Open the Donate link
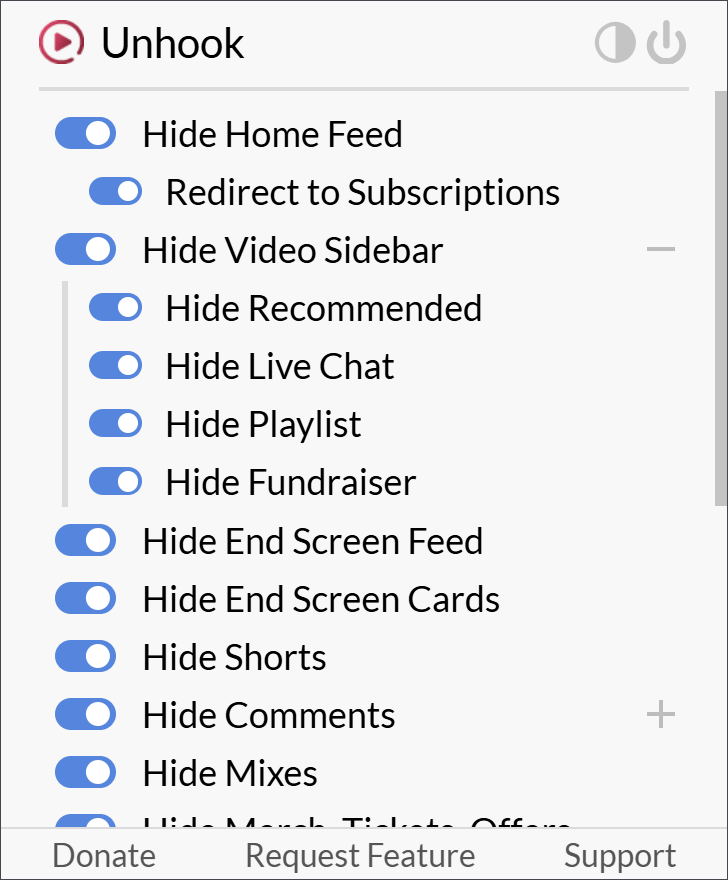This screenshot has width=728, height=880. 104,856
